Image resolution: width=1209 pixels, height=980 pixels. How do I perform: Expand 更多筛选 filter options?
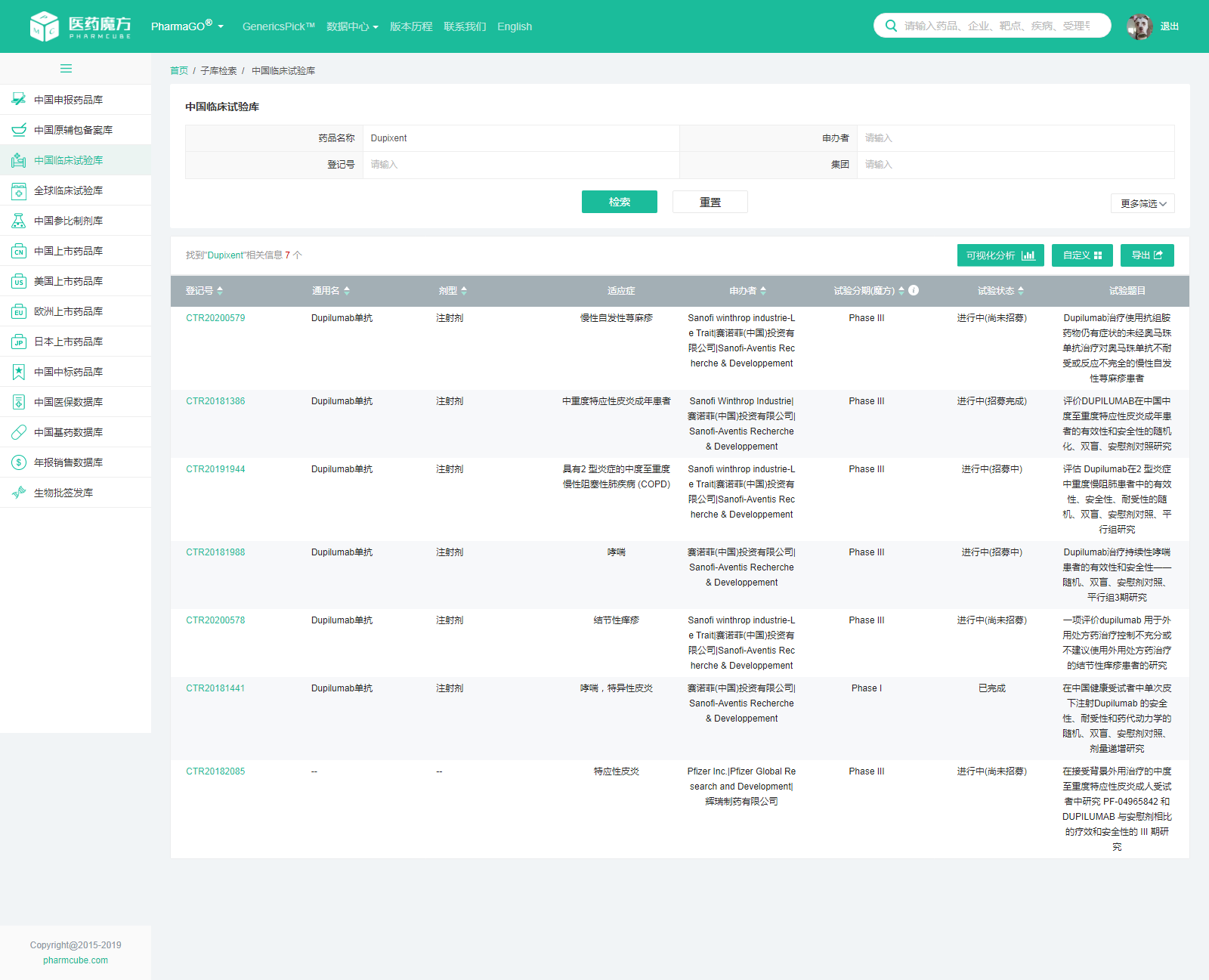[x=1143, y=203]
